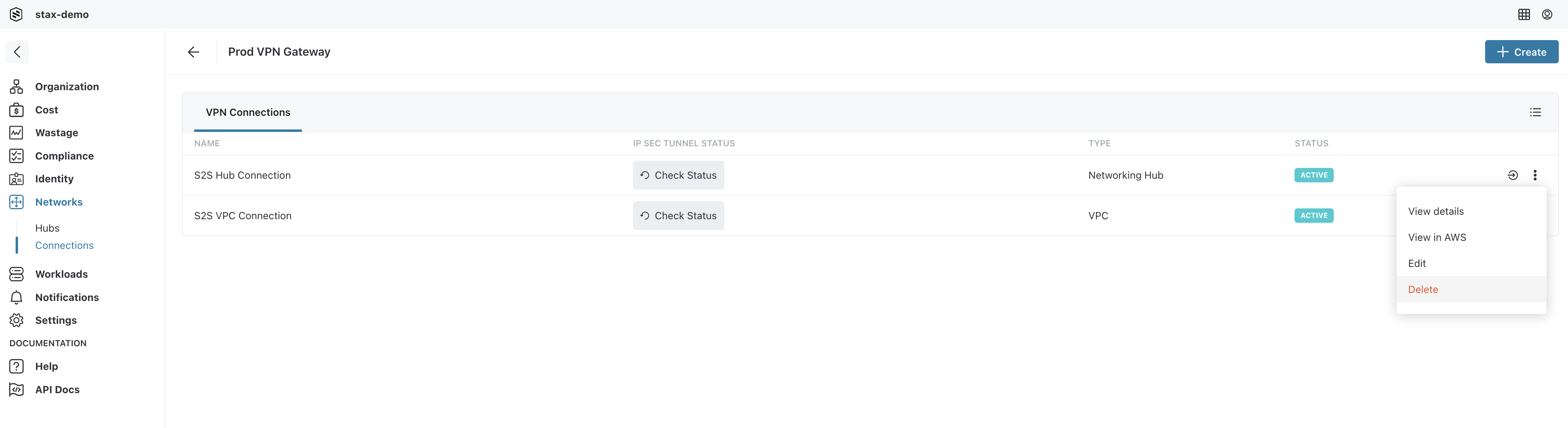This screenshot has height=428, width=1568.
Task: Check Status for S2S Hub Connection
Action: 678,176
